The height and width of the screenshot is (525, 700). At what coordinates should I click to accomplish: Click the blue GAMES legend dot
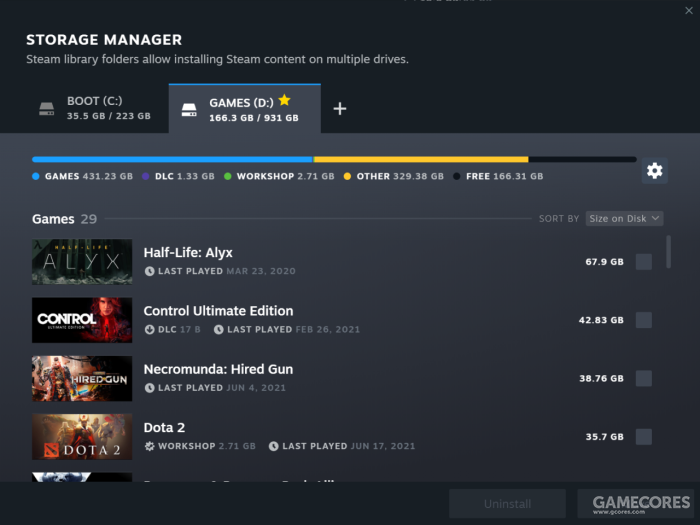point(36,176)
